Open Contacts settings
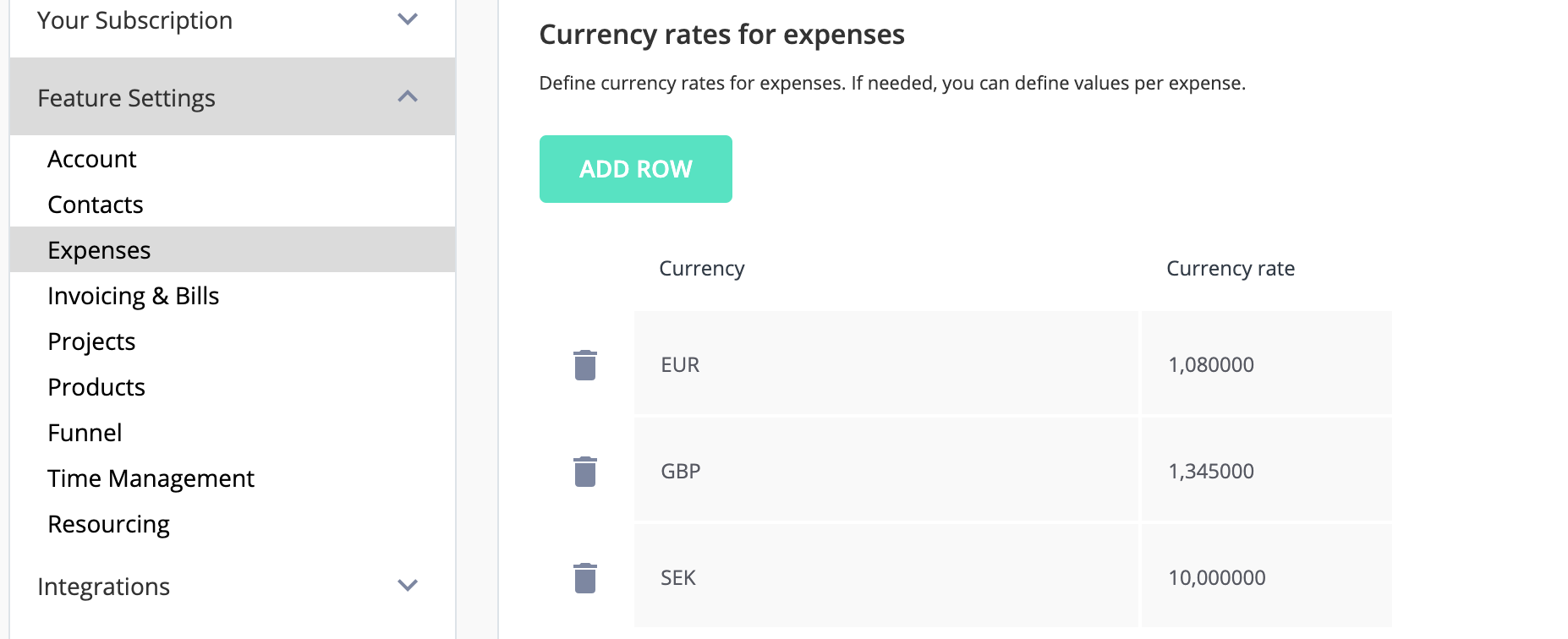 pyautogui.click(x=96, y=205)
